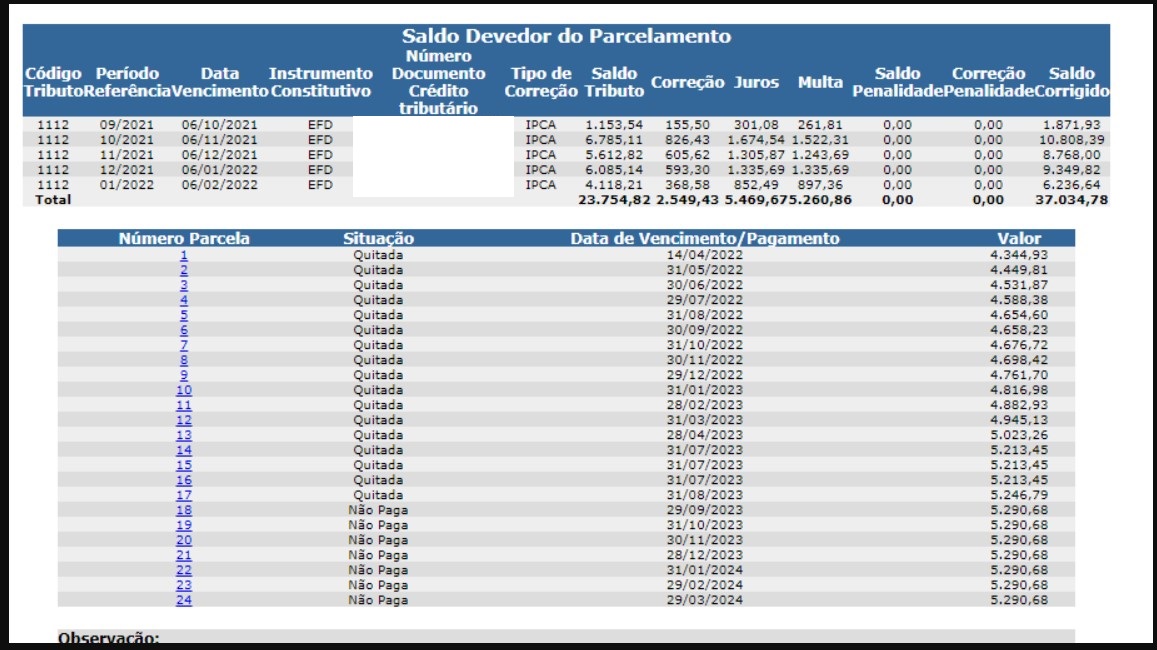Open installment number 10 link

point(184,390)
